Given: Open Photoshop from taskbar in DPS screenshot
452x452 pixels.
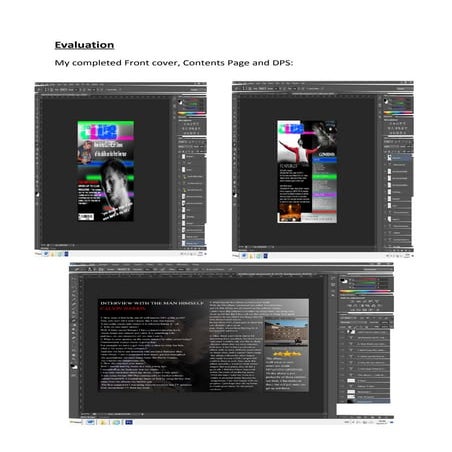Looking at the screenshot, I should click(x=129, y=422).
